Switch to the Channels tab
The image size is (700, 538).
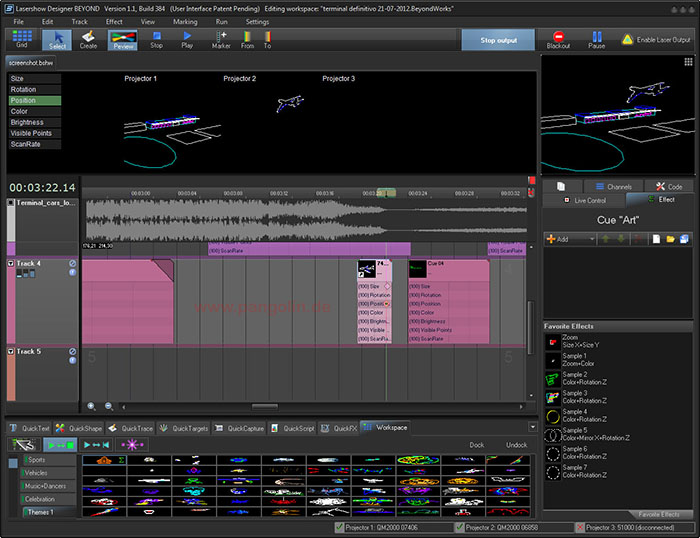613,187
